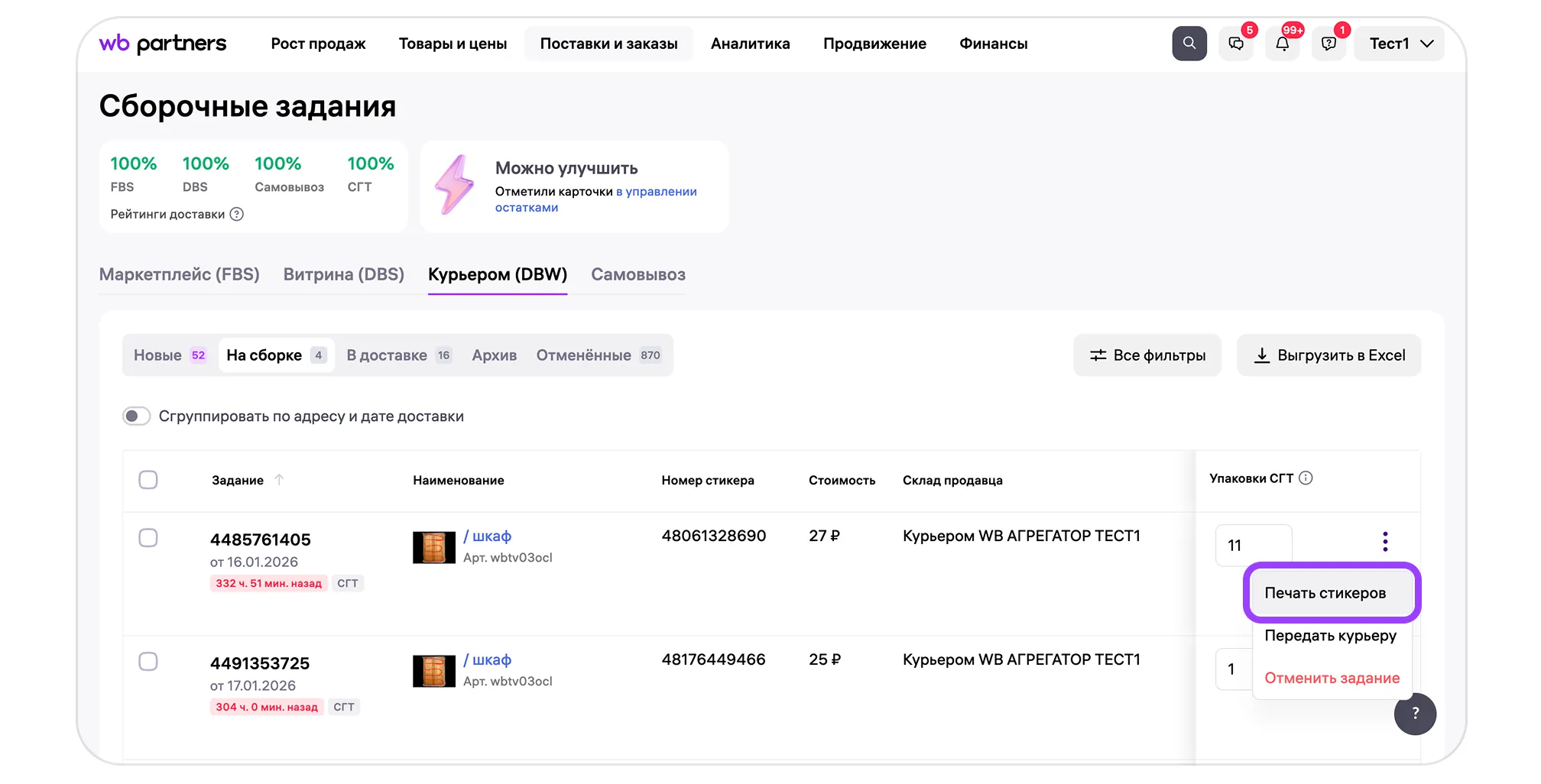Screen dimensions: 1541x784
Task: Click help icon beside Рейтинги доставки
Action: [237, 215]
